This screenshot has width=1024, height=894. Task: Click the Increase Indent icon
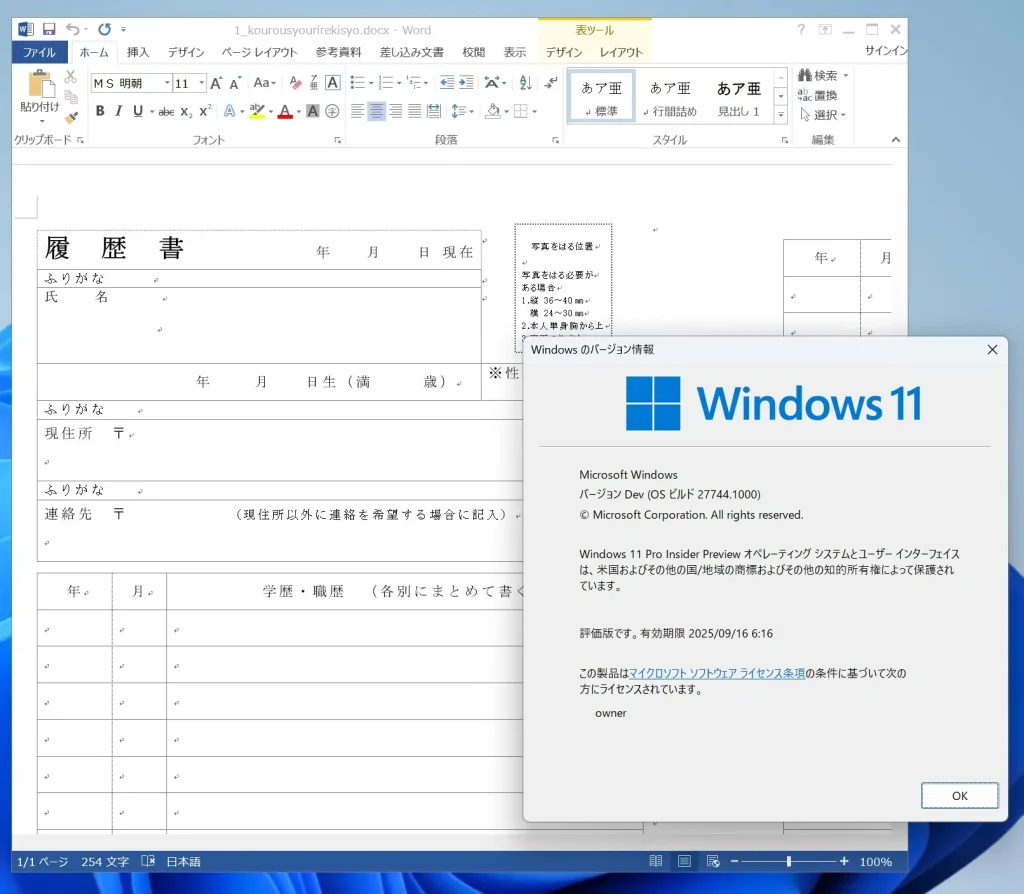pyautogui.click(x=466, y=82)
